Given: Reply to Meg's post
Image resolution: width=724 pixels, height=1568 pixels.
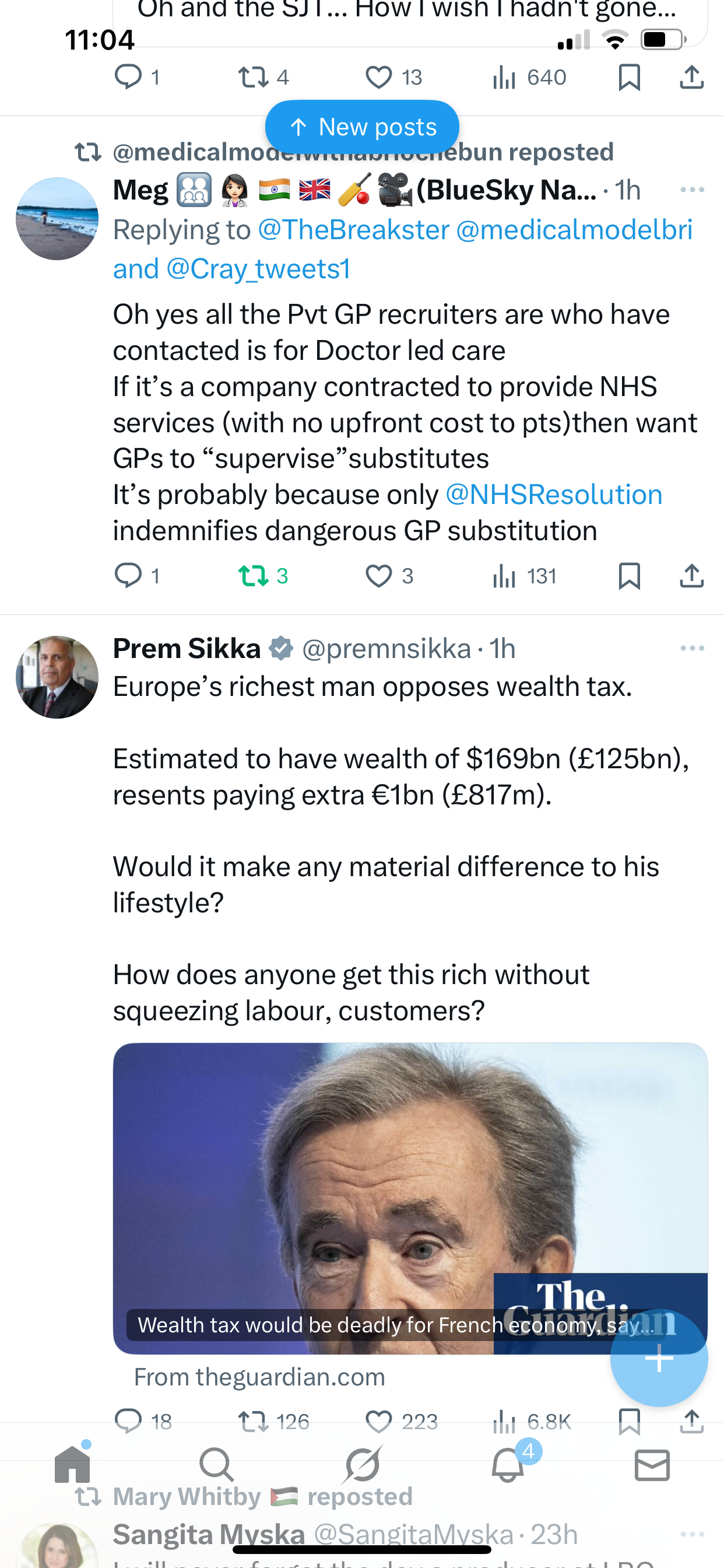Looking at the screenshot, I should [128, 576].
